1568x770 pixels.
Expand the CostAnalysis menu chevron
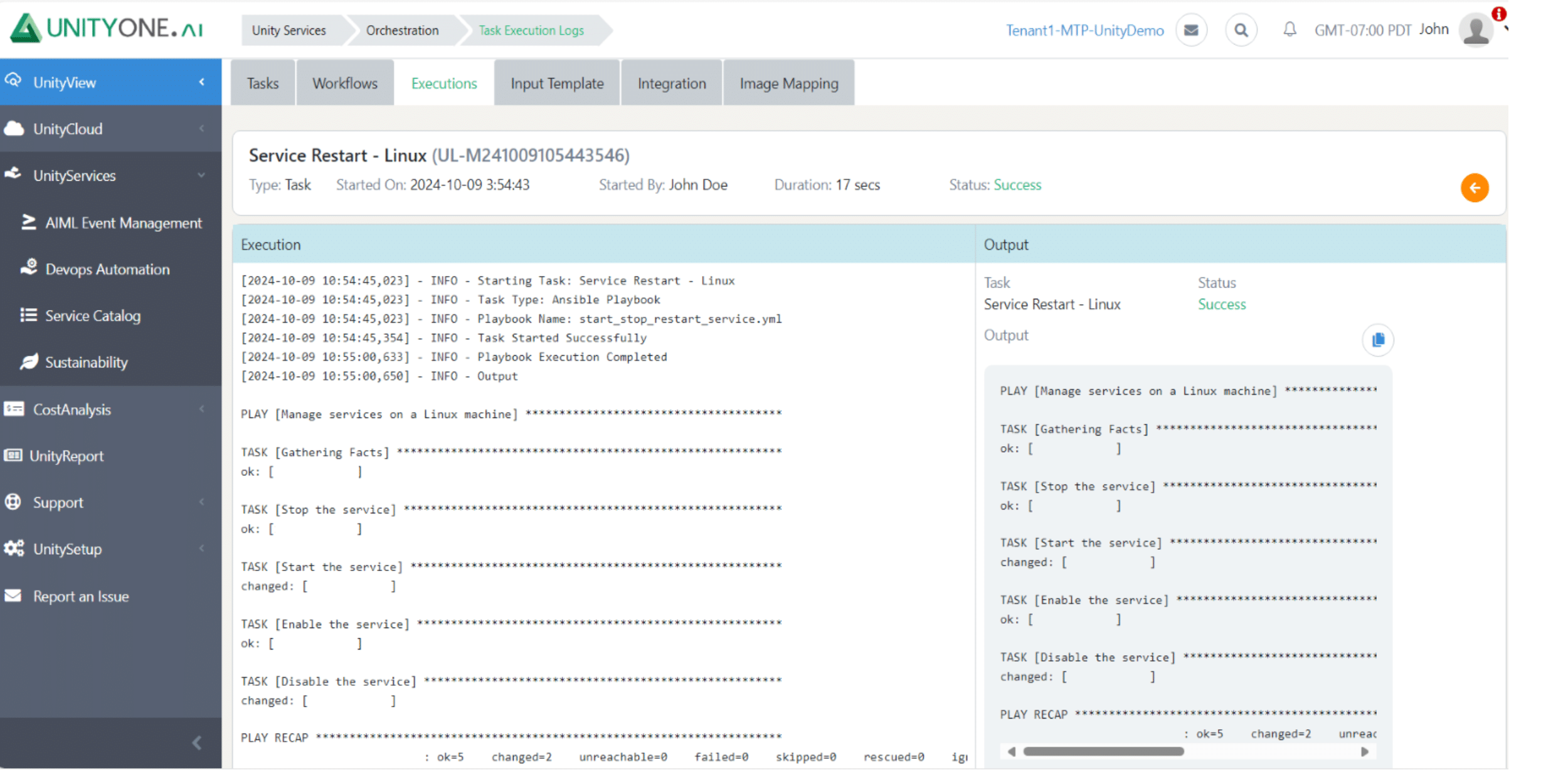[201, 409]
